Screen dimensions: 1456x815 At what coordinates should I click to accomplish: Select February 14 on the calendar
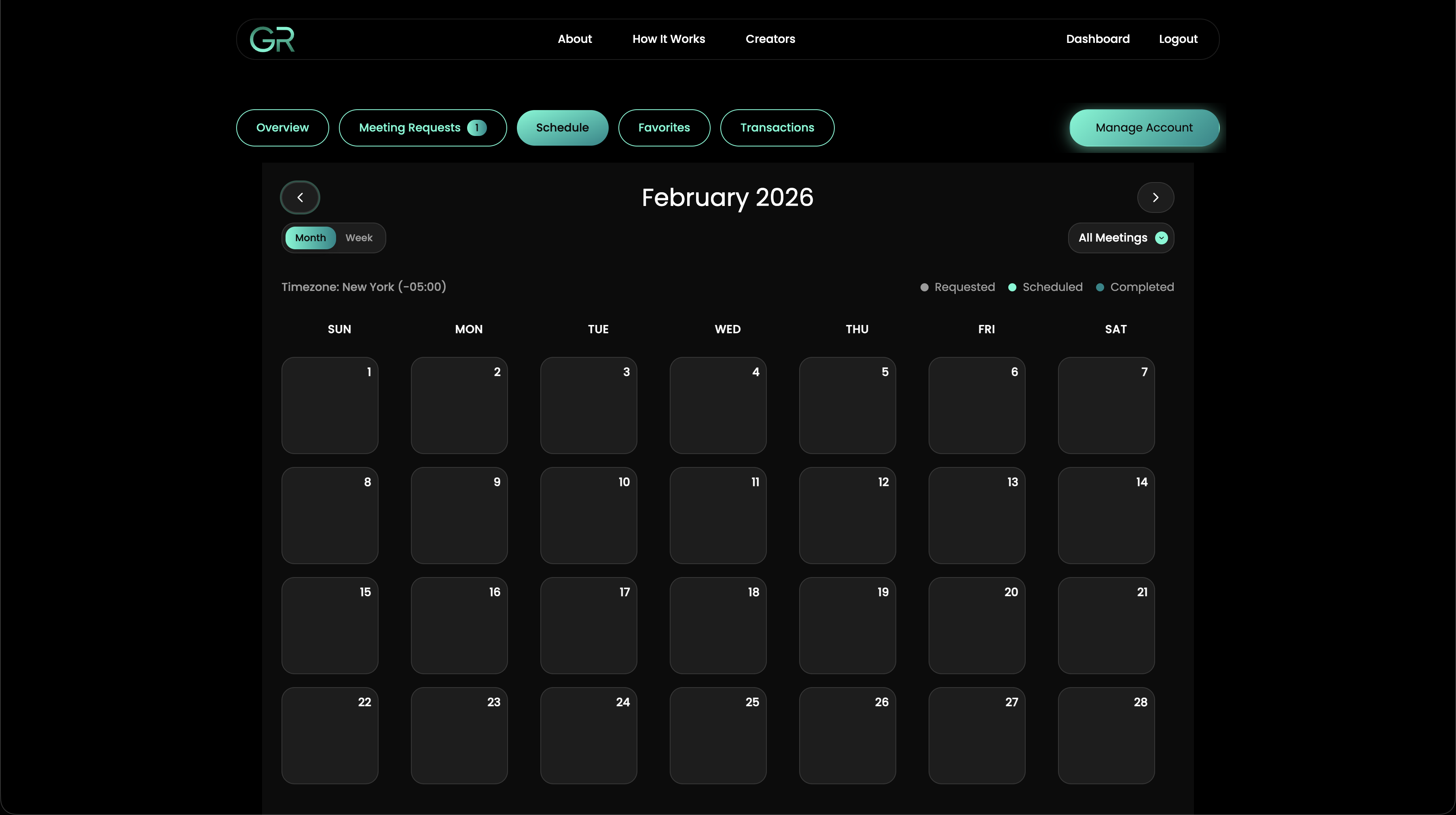[1106, 515]
